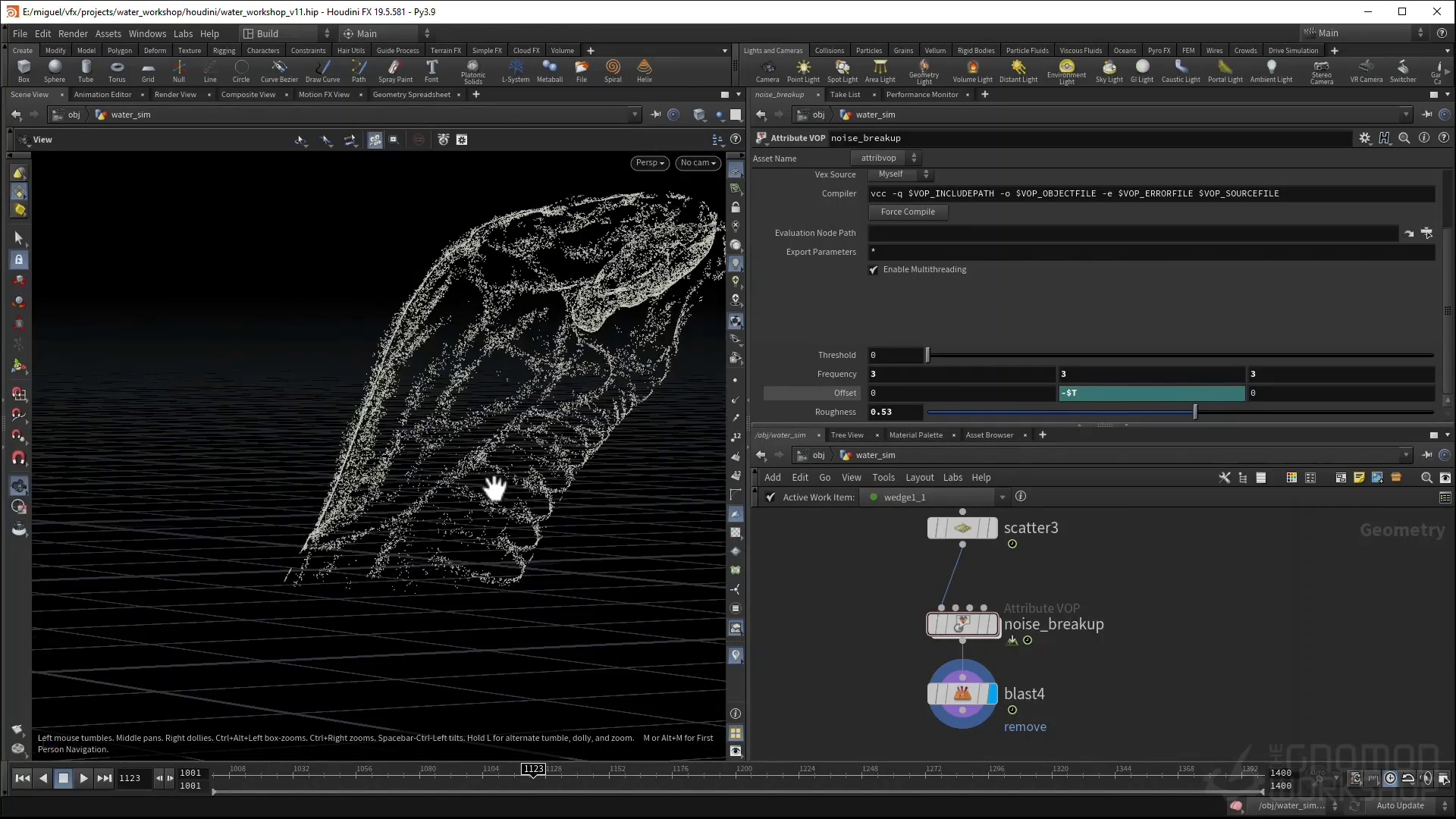The image size is (1456, 819).
Task: Toggle Active Work Item checkbox
Action: (x=770, y=497)
